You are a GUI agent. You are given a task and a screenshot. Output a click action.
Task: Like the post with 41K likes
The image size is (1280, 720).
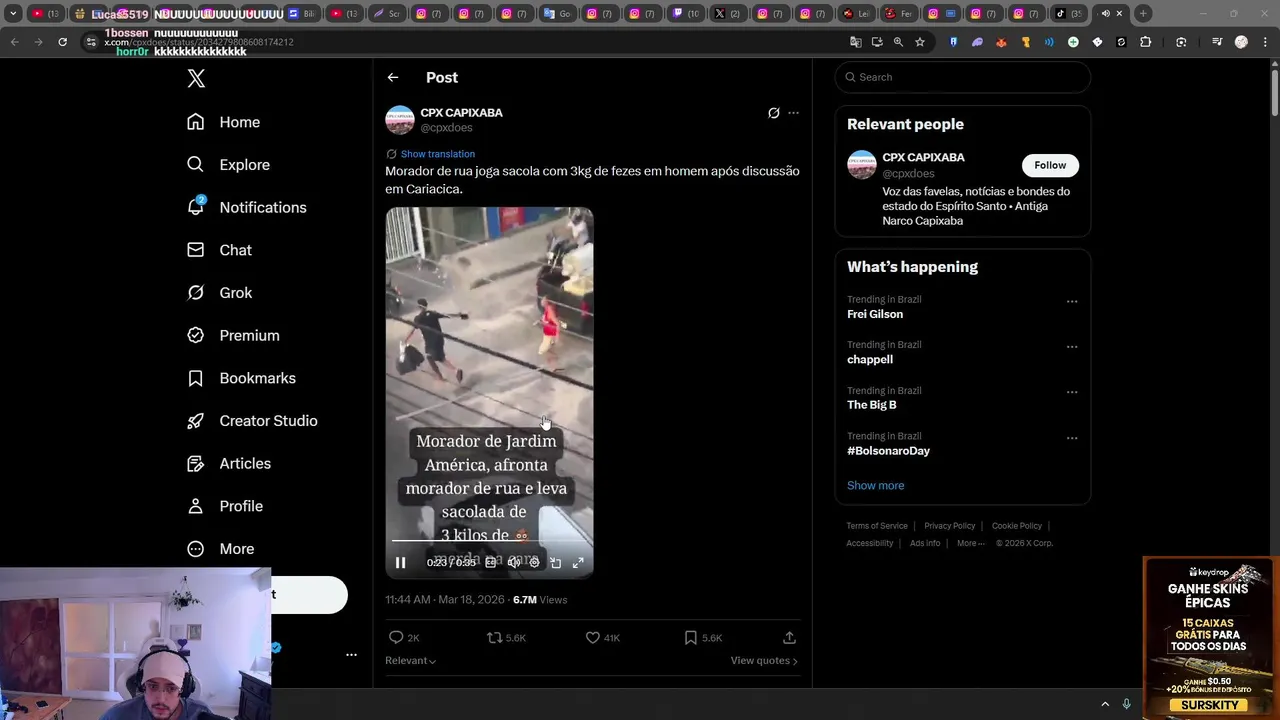point(603,637)
